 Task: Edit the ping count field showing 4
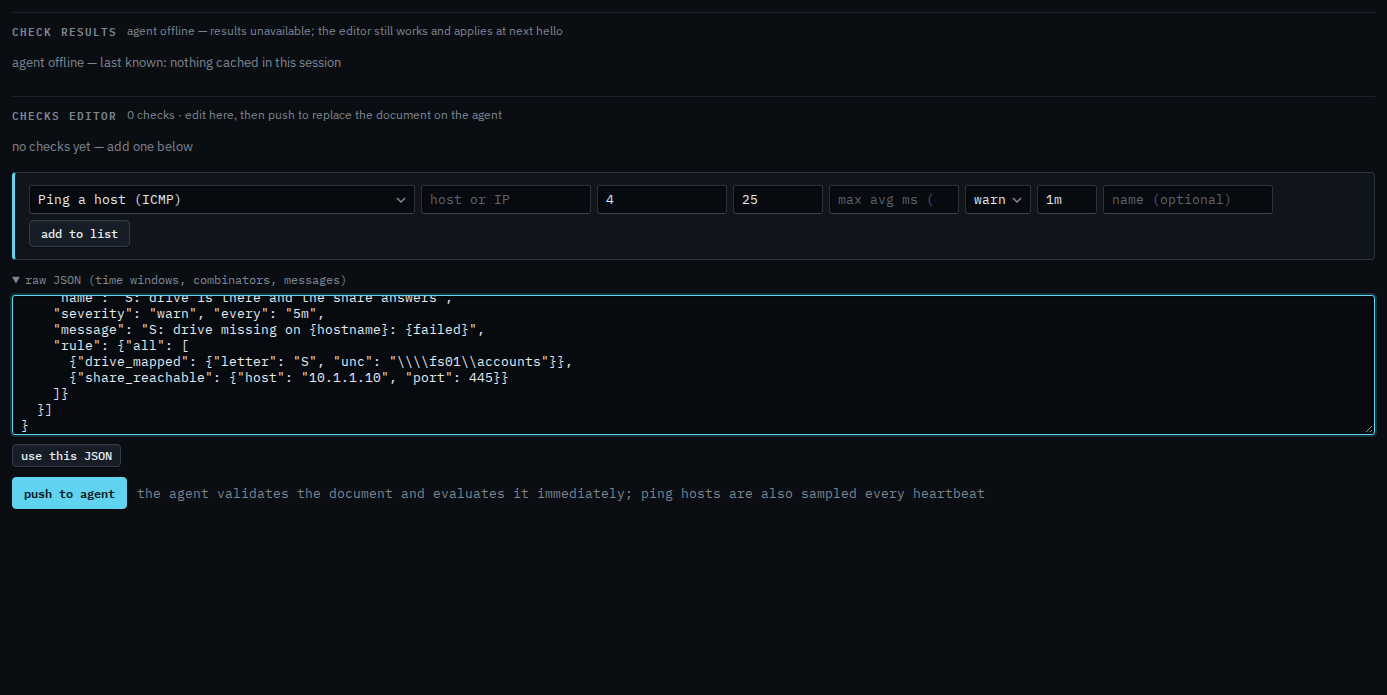[x=662, y=199]
